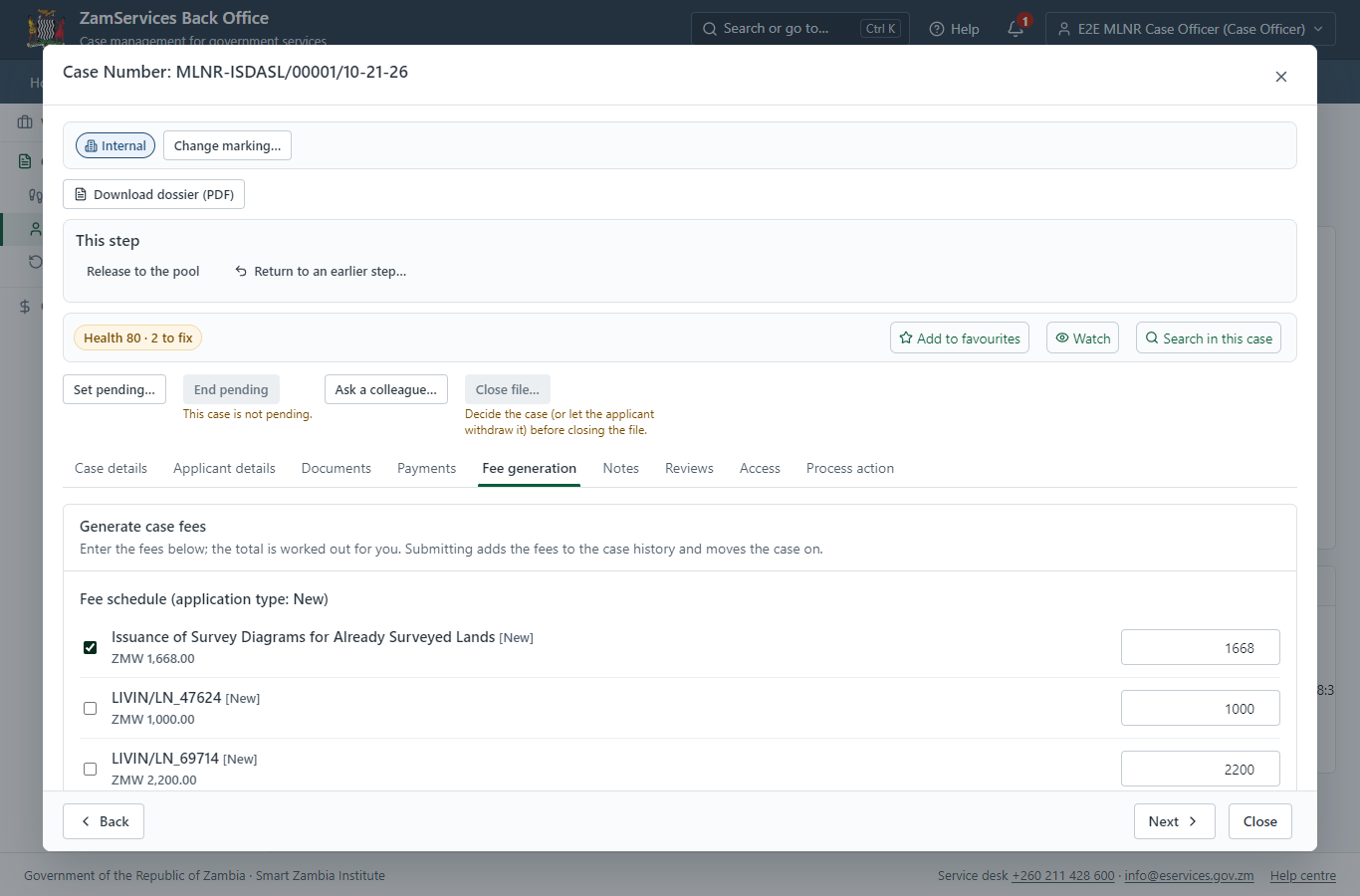Screen dimensions: 1360x896
Task: Select the Fee generation tab
Action: [529, 468]
